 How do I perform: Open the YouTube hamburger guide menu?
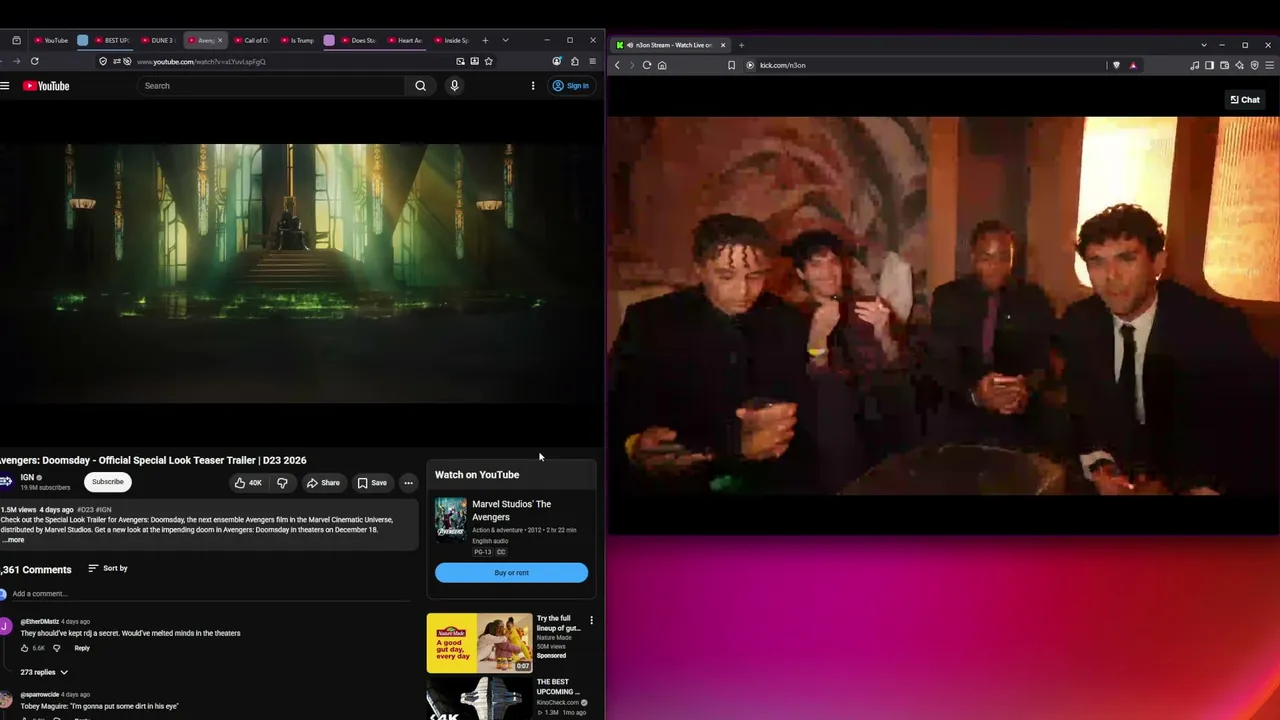[5, 86]
